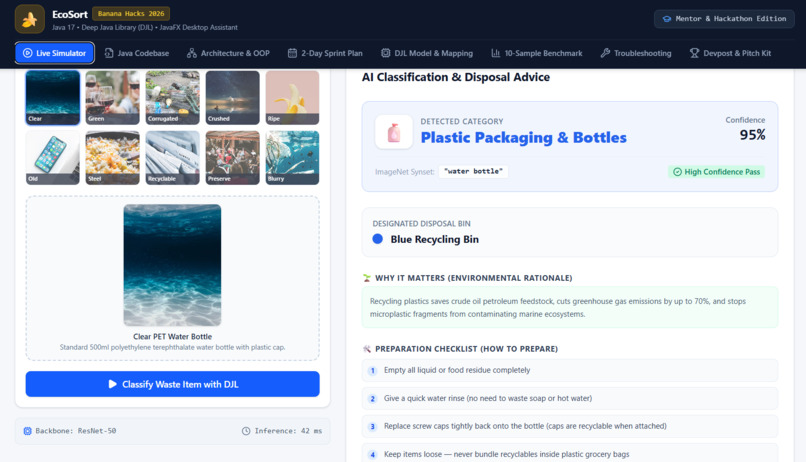Click the environmental rationale paragraph
This screenshot has width=806, height=462.
click(558, 307)
